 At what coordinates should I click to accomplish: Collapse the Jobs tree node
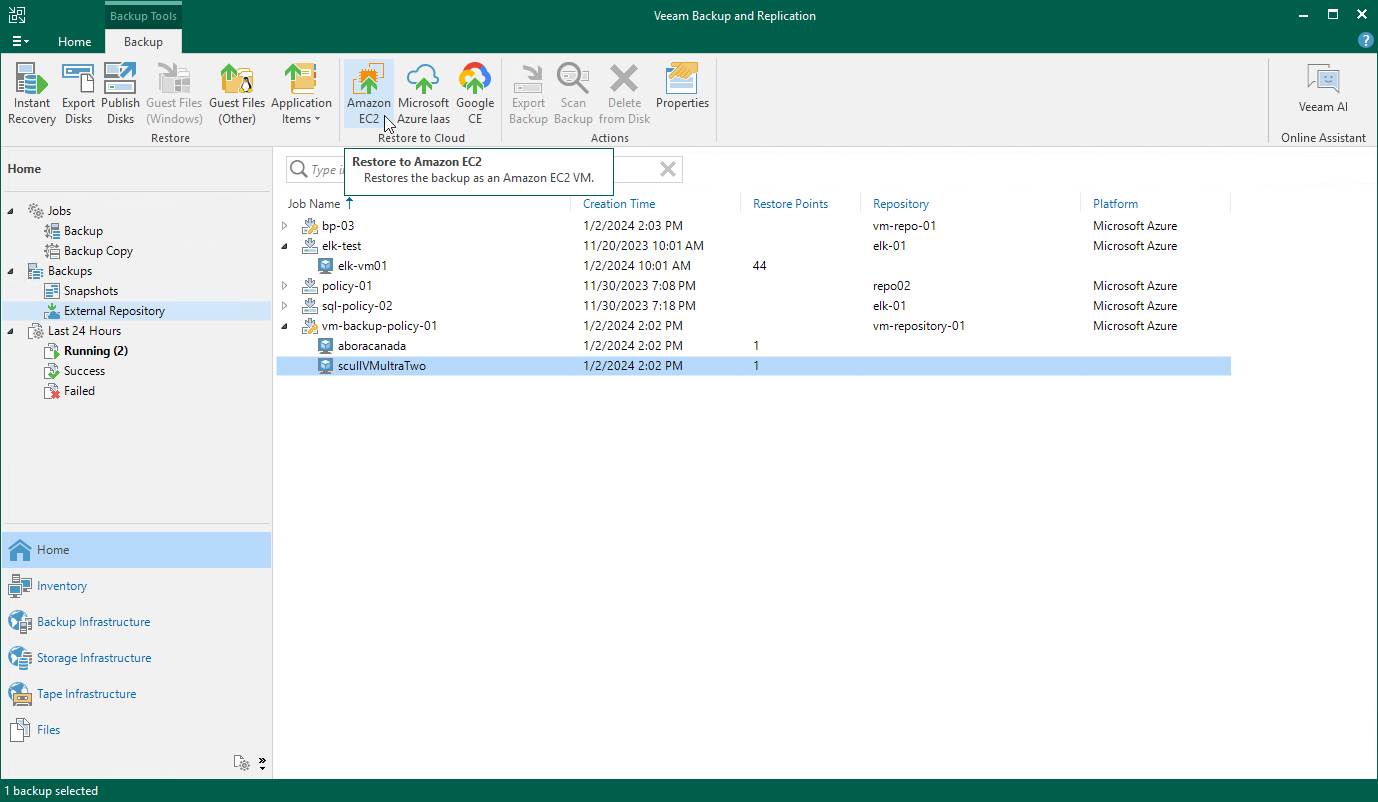12,211
